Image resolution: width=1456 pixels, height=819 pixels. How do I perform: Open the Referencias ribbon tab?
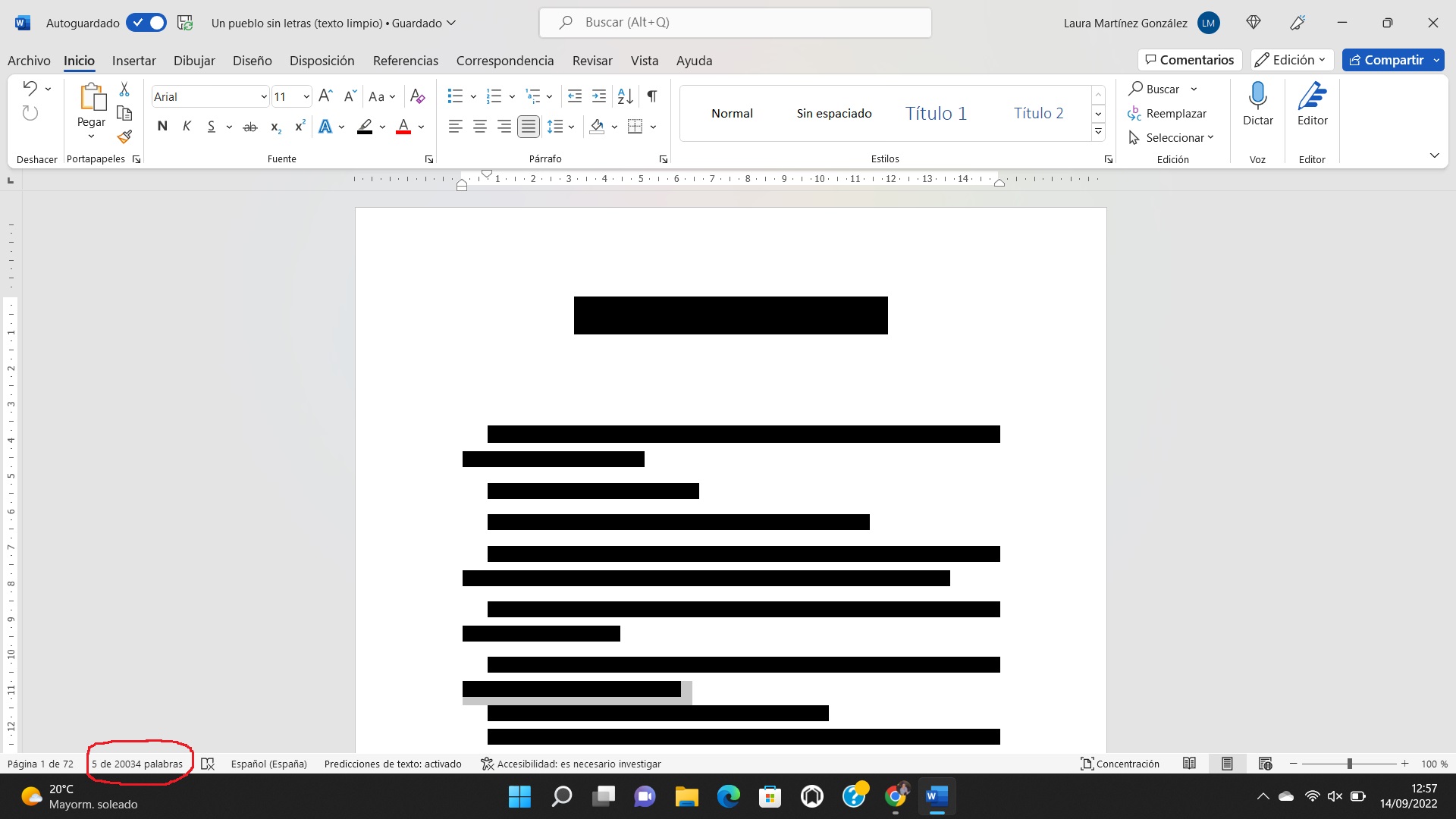coord(405,61)
